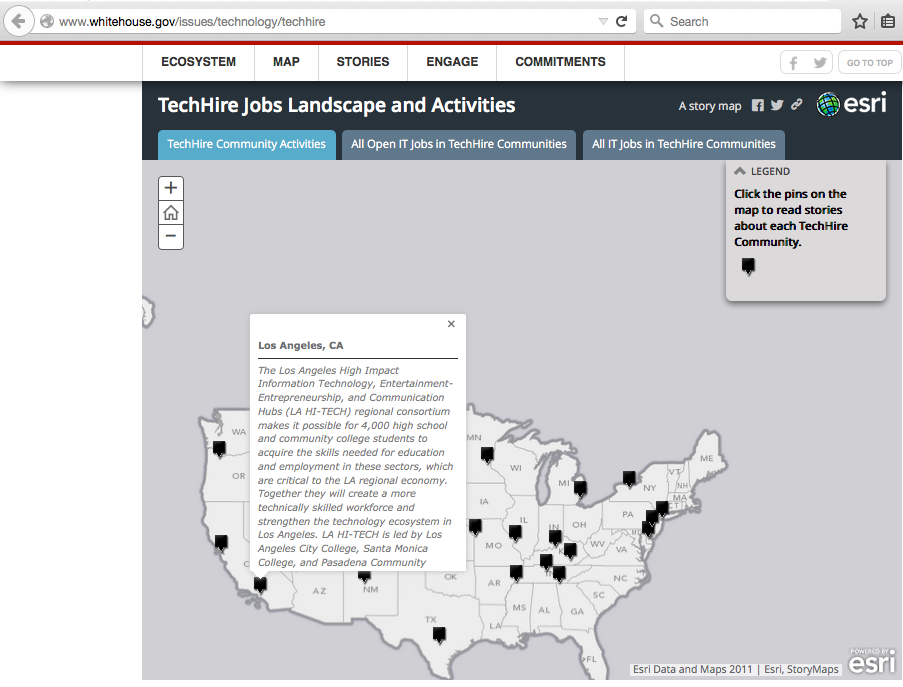Viewport: 903px width, 687px height.
Task: Share on Facebook from the page nav bar
Action: pos(794,63)
